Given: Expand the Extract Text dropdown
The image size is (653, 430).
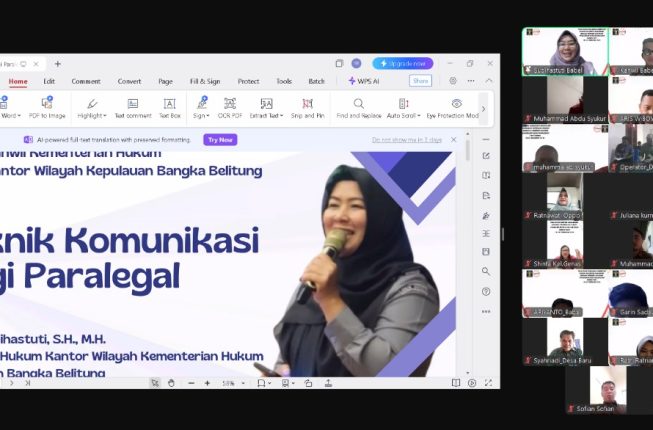Looking at the screenshot, I should 266,108.
